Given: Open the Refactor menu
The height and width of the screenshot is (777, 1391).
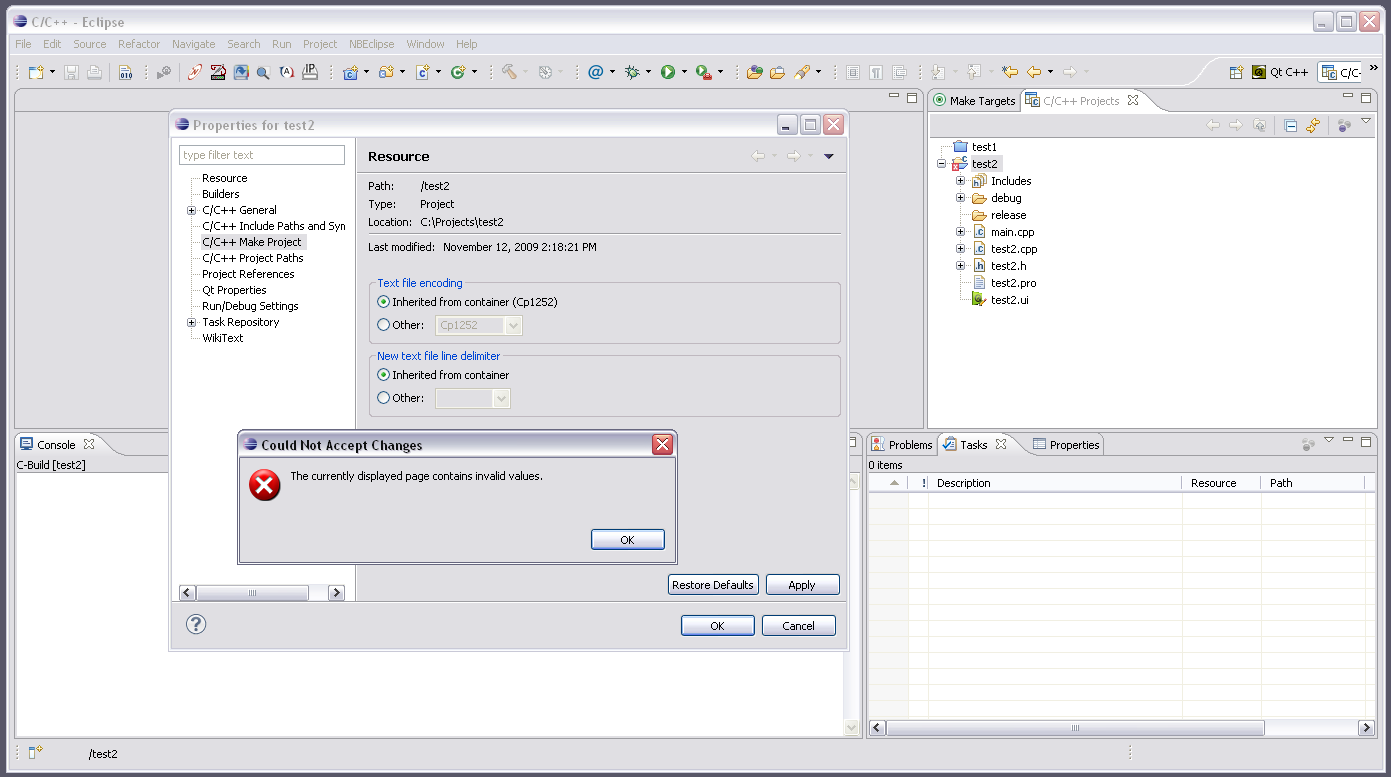Looking at the screenshot, I should click(x=139, y=44).
